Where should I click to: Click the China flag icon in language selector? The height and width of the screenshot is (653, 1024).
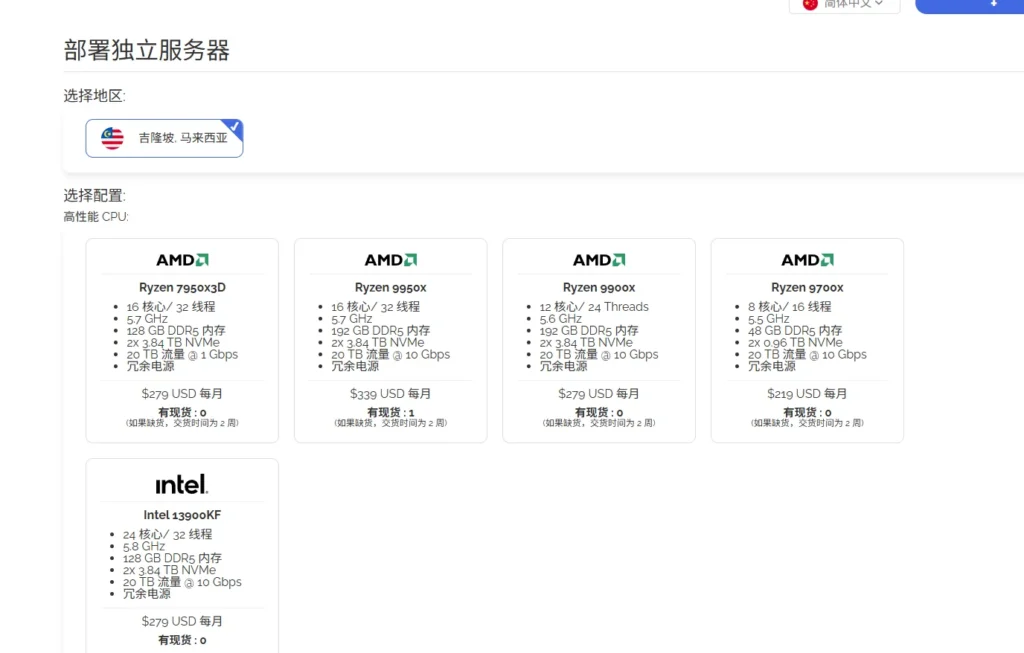(x=810, y=4)
